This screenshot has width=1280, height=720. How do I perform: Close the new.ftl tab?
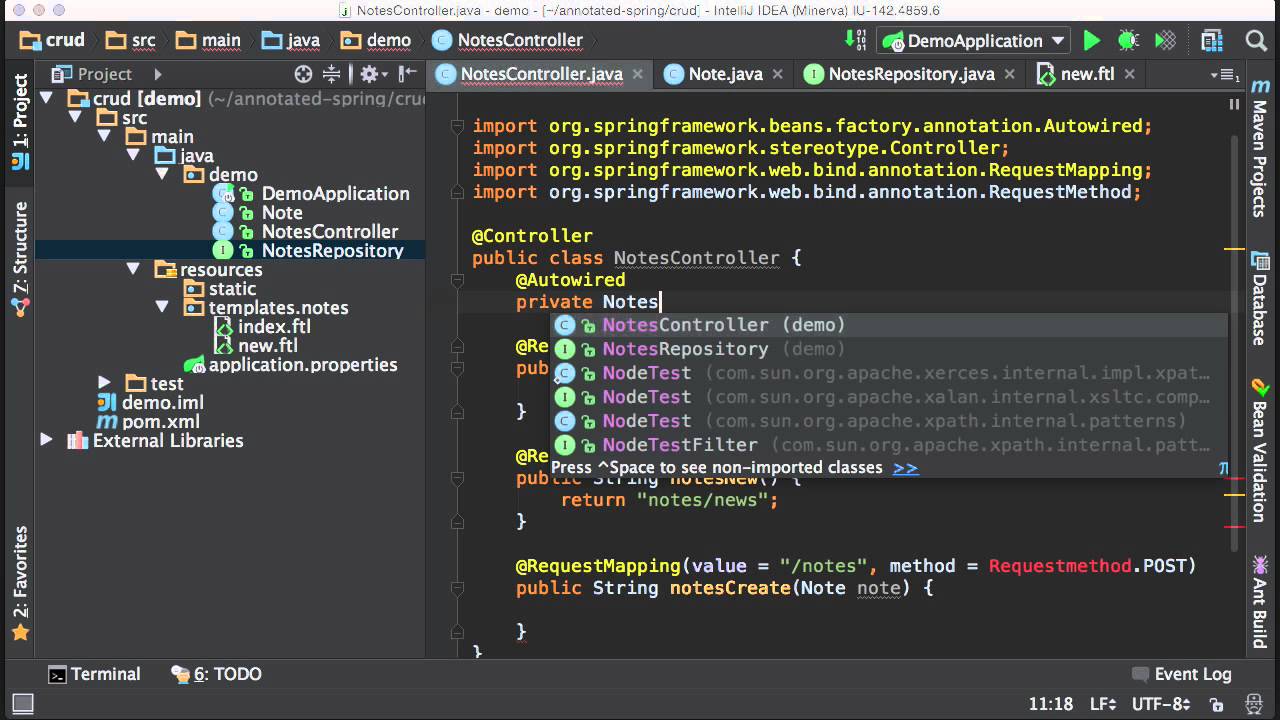coord(1130,74)
